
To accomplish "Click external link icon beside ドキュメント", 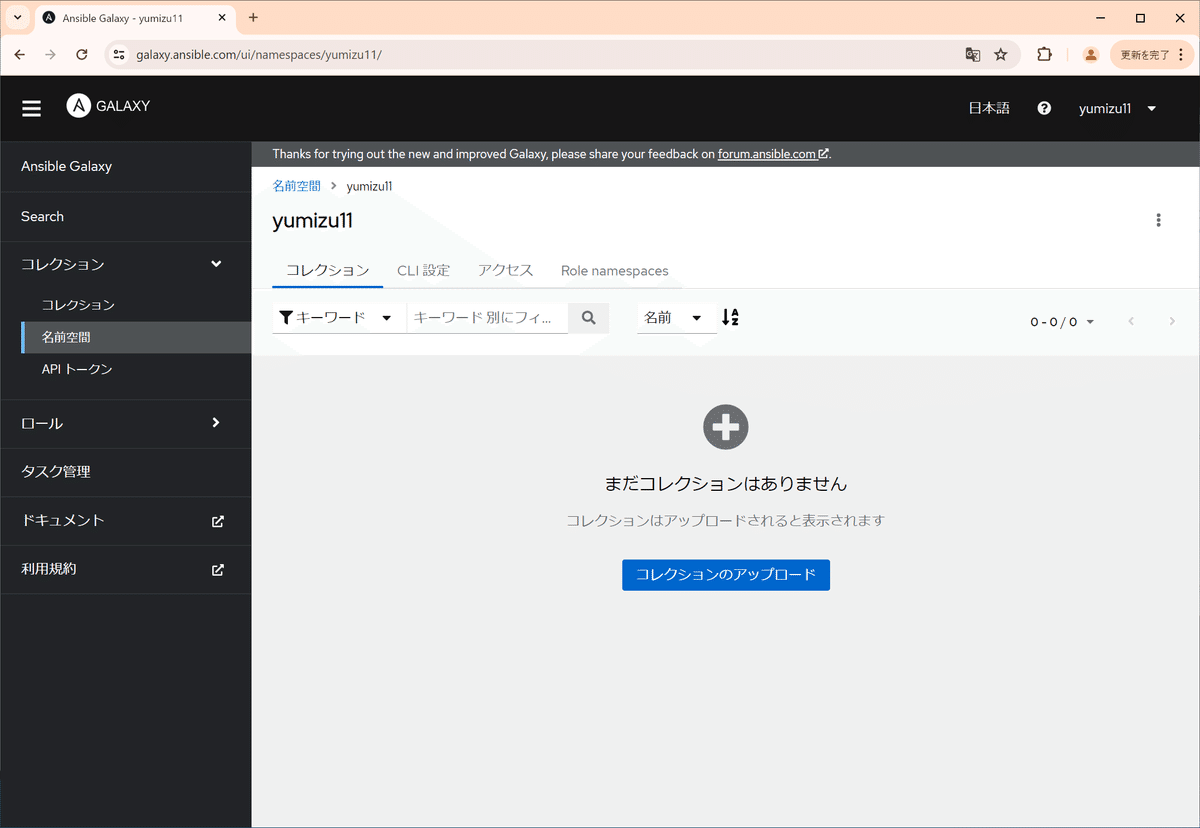I will tap(218, 521).
